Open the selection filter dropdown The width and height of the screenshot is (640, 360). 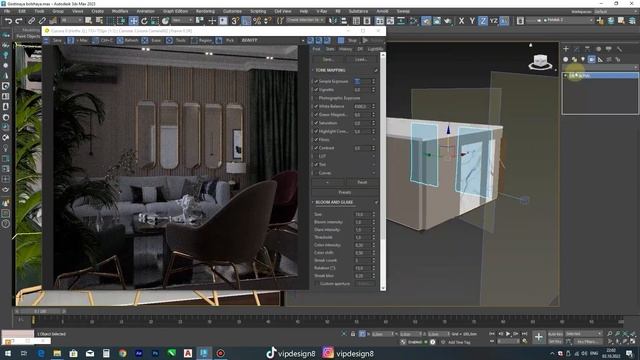tap(72, 20)
